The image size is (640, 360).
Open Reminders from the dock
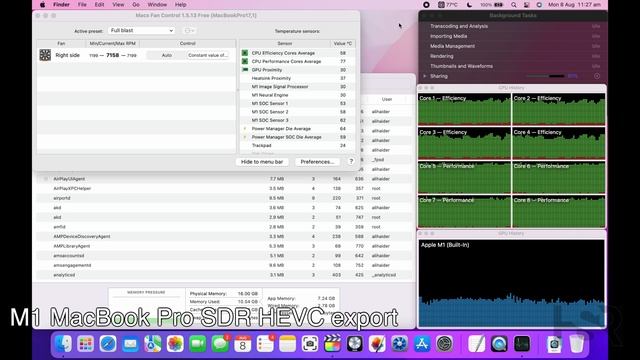click(265, 344)
